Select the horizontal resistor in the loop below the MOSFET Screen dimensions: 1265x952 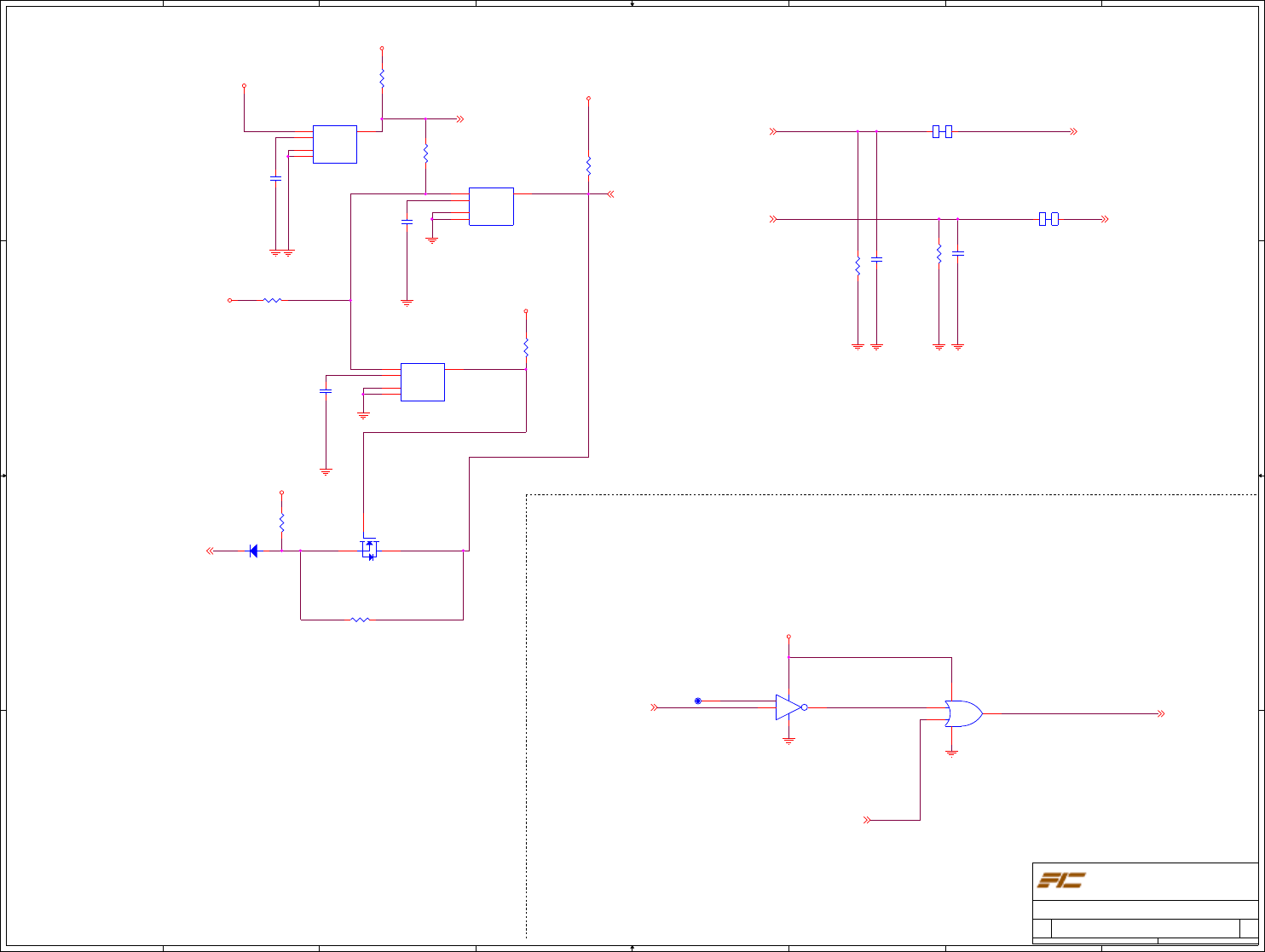(x=361, y=620)
